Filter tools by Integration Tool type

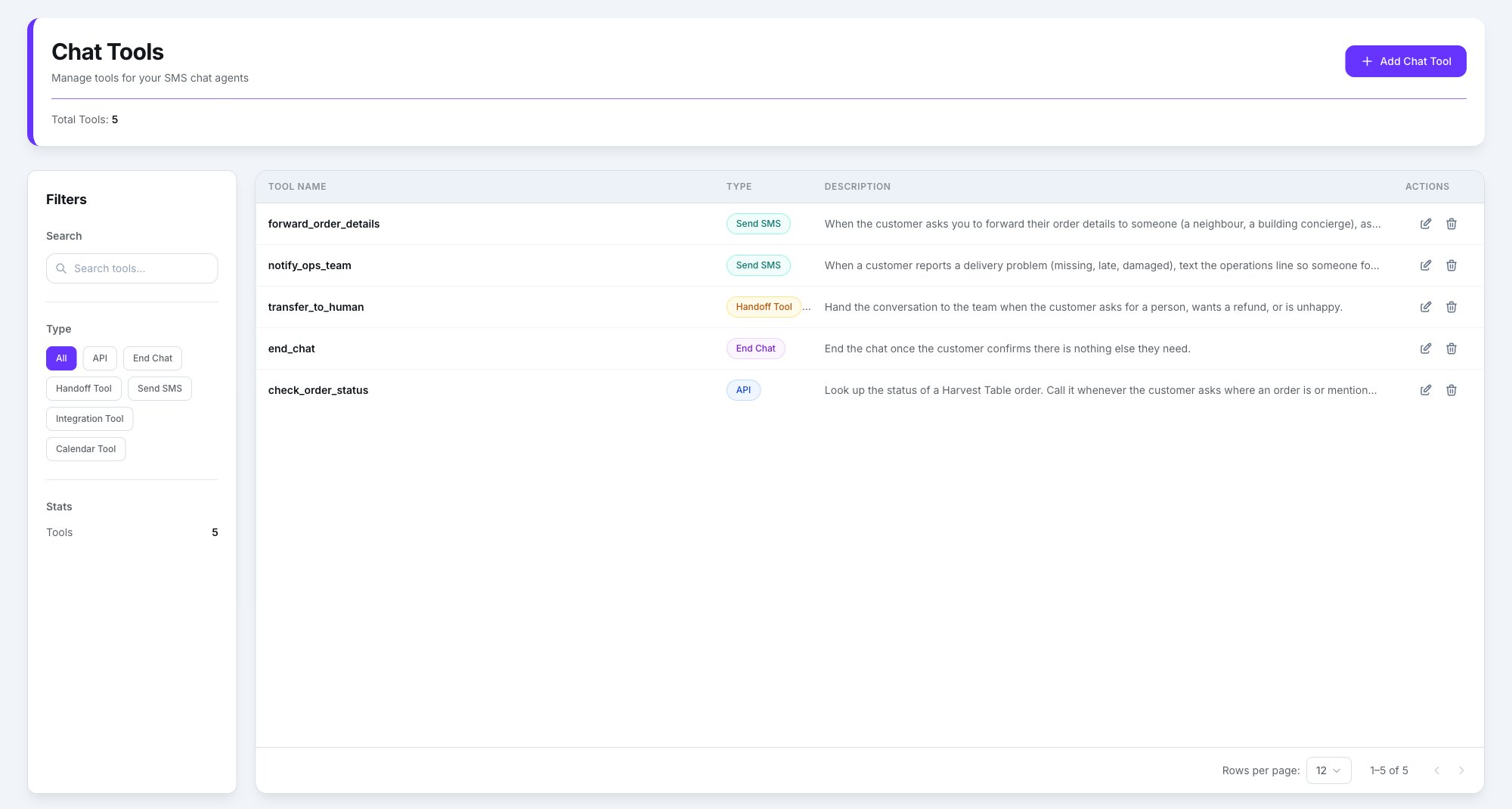(x=90, y=419)
